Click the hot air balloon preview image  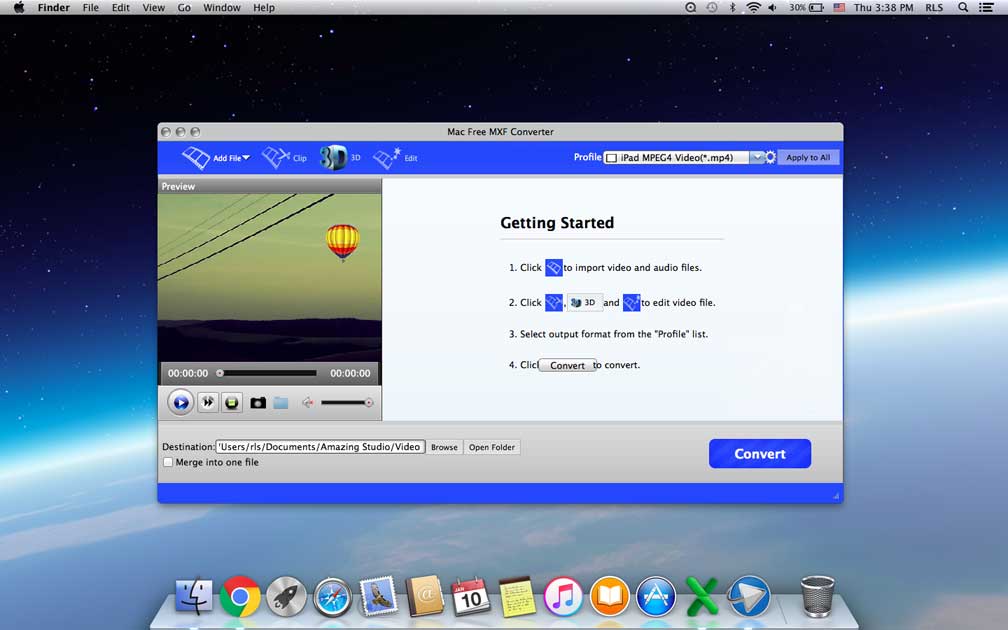point(269,278)
